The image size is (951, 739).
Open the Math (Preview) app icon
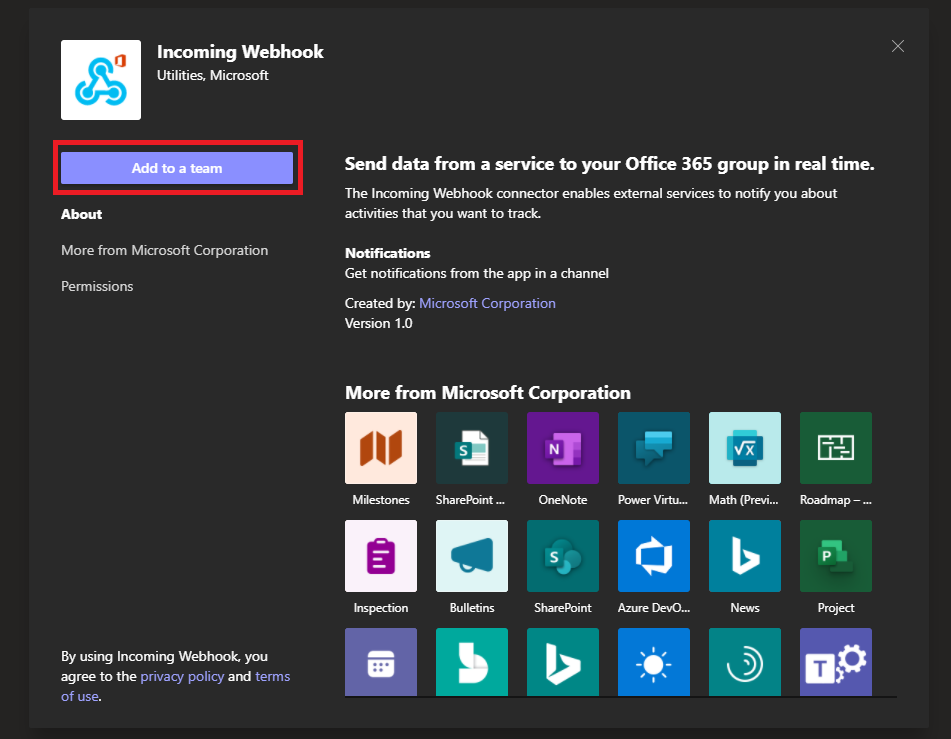coord(745,448)
